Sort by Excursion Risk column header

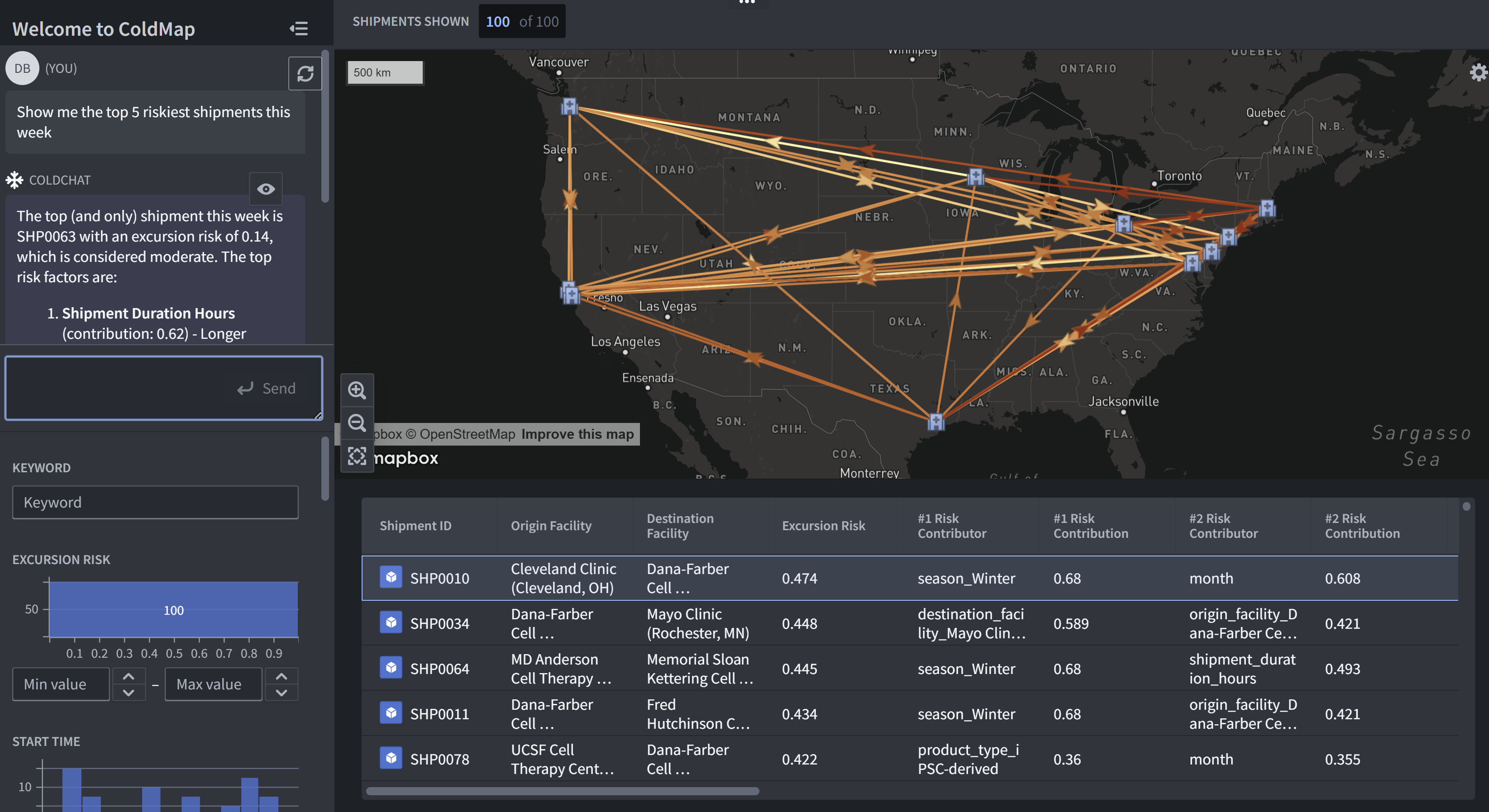pyautogui.click(x=823, y=525)
